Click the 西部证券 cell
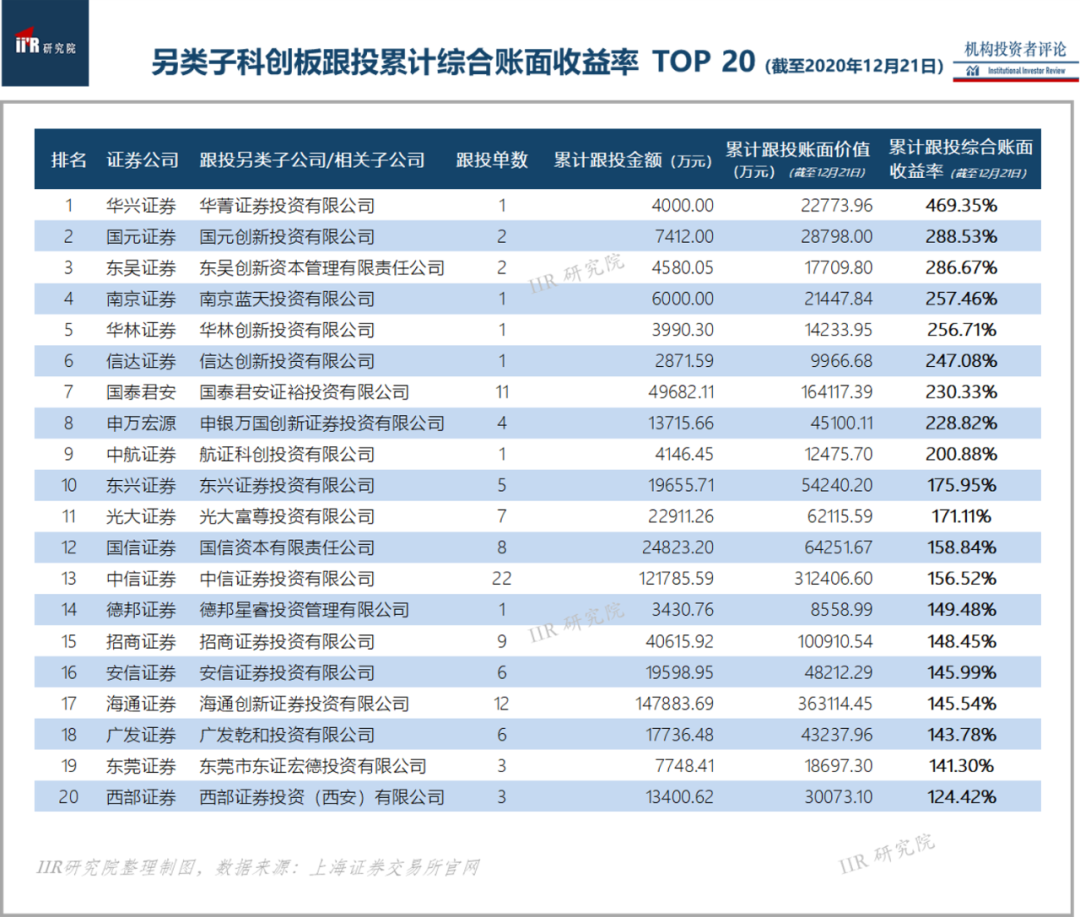The width and height of the screenshot is (1080, 917). (141, 796)
